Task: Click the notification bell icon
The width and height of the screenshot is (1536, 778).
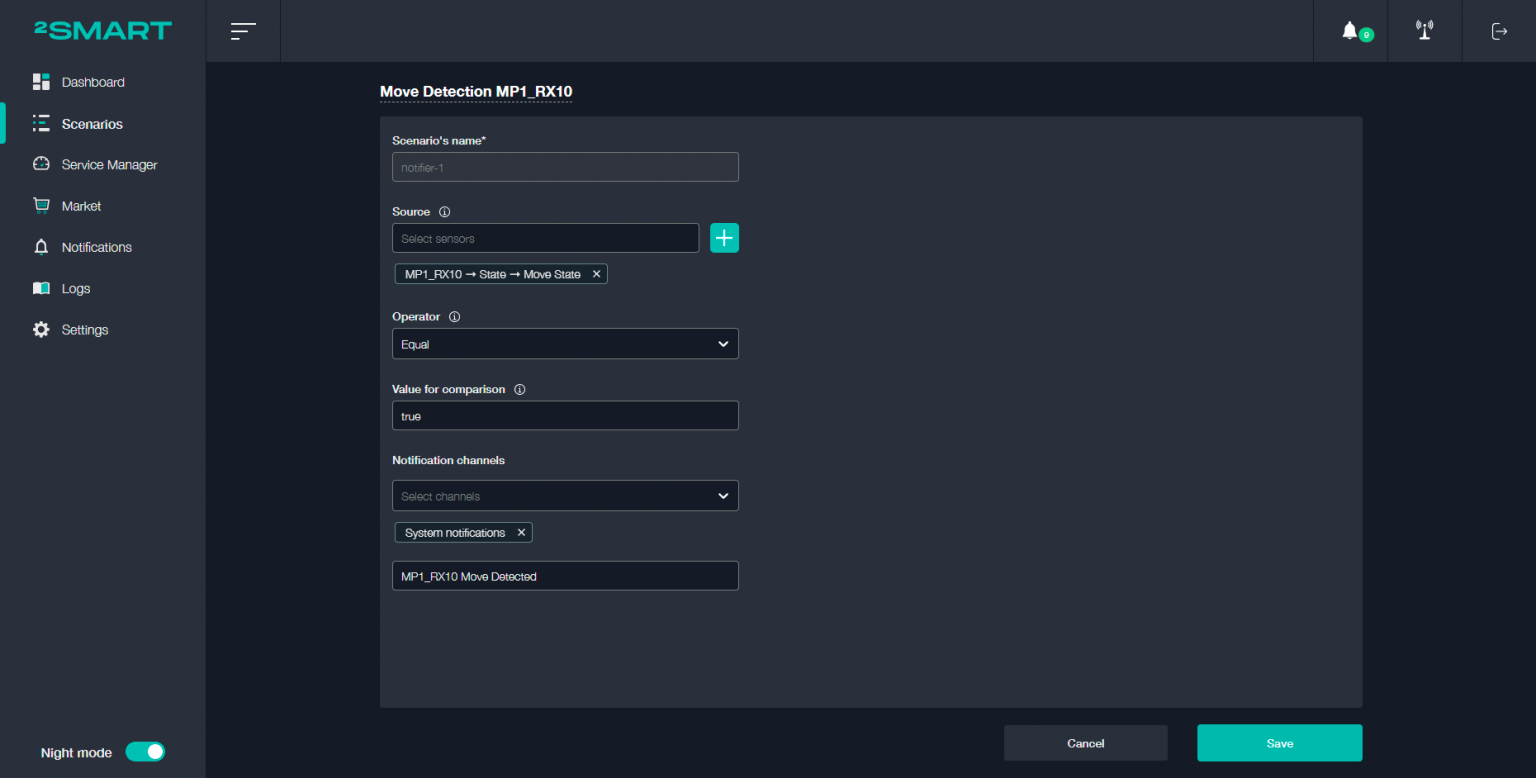Action: point(1350,30)
